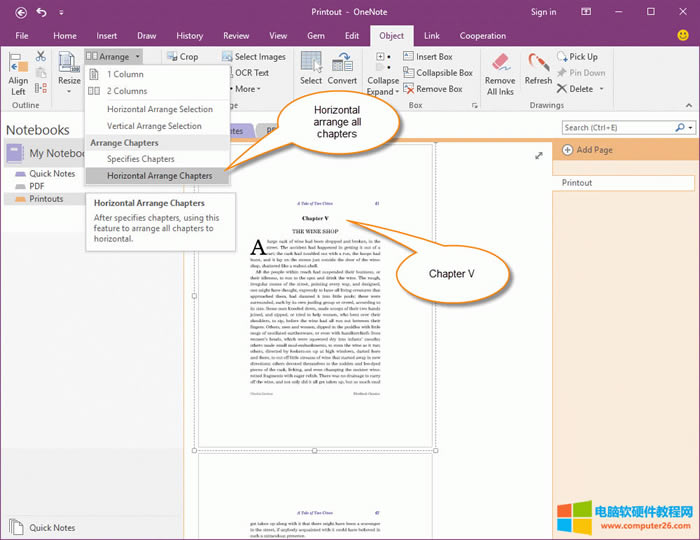Switch to the Gem ribbon tab
Screen dimensions: 700x540
pyautogui.click(x=317, y=36)
